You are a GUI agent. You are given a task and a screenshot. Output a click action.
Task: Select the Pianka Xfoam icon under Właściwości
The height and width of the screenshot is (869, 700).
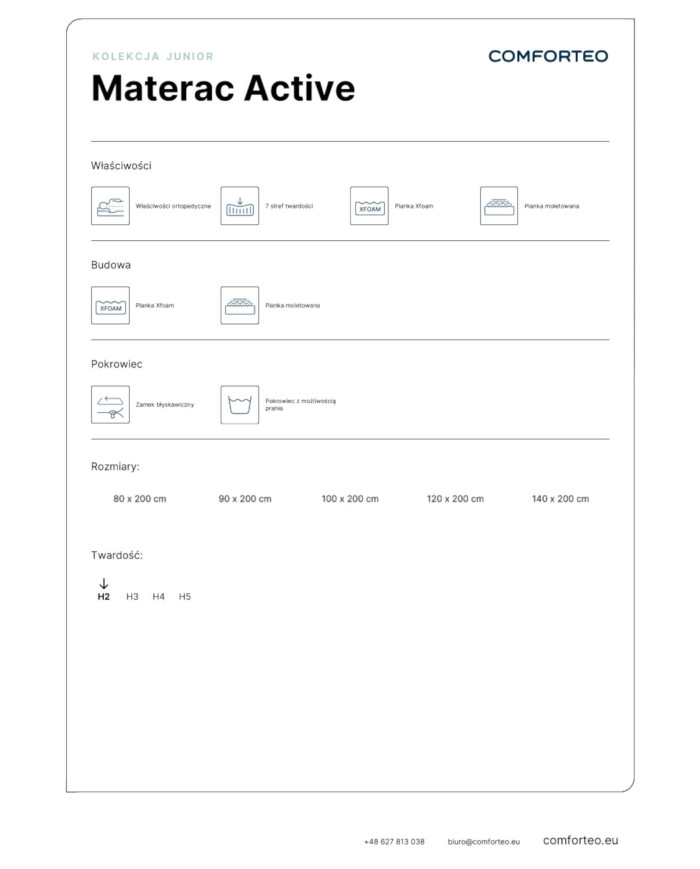(x=369, y=206)
